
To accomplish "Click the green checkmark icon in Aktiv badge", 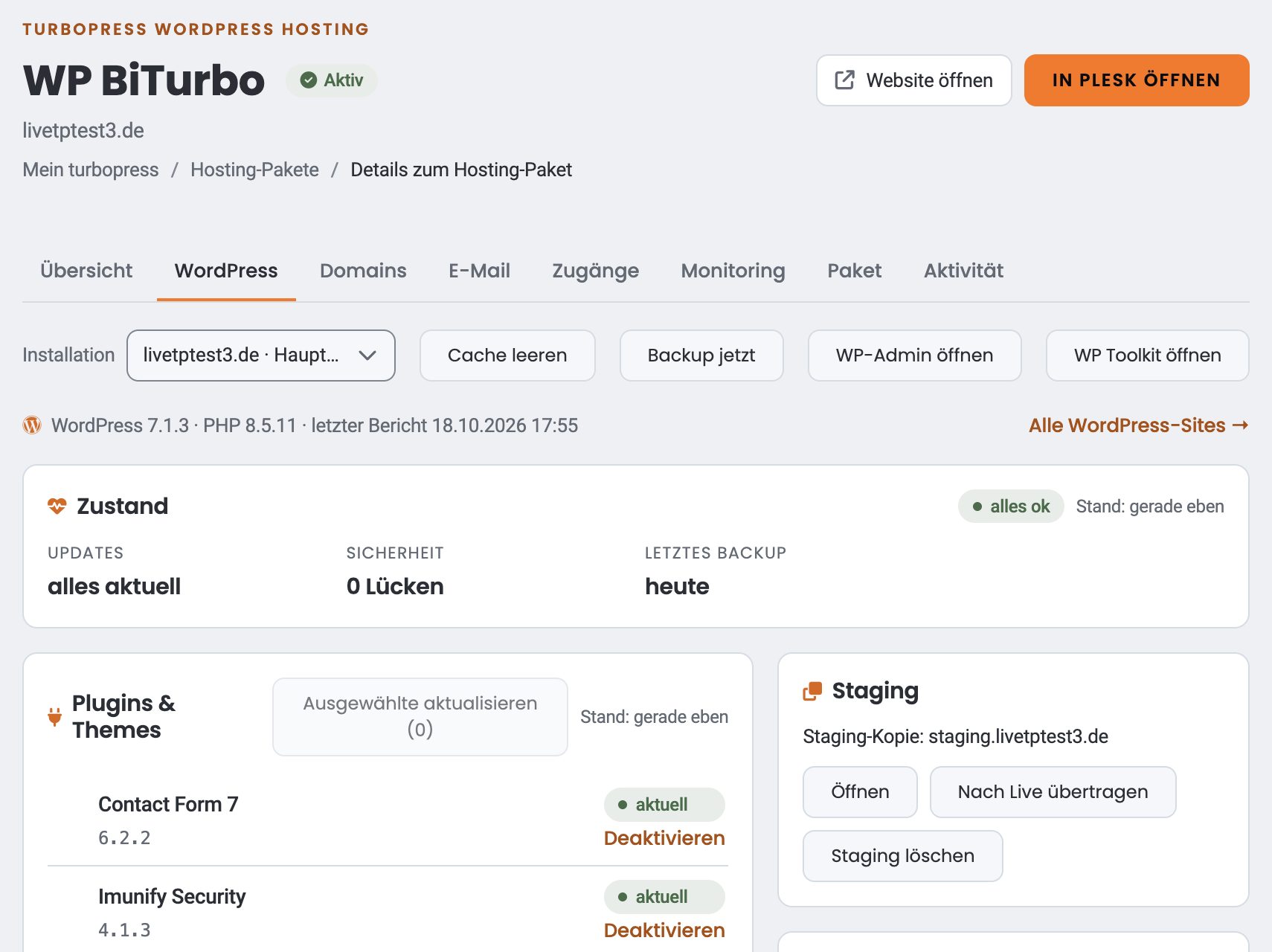I will coord(309,80).
